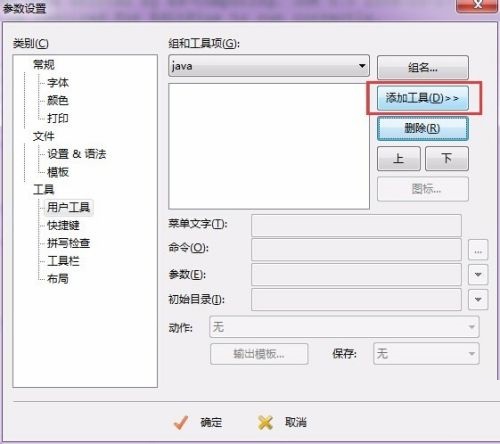Open the 动作 combo box
Image resolution: width=500 pixels, height=444 pixels.
point(344,327)
